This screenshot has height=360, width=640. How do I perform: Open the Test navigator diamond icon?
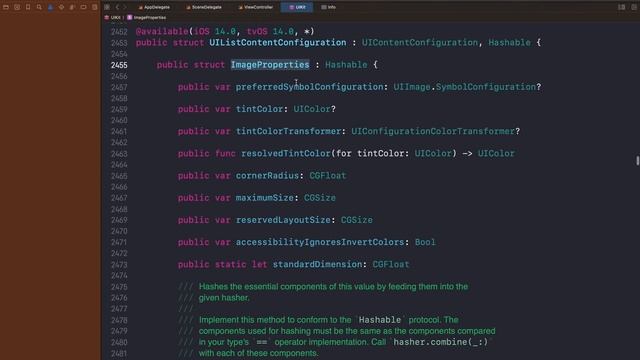(x=61, y=7)
